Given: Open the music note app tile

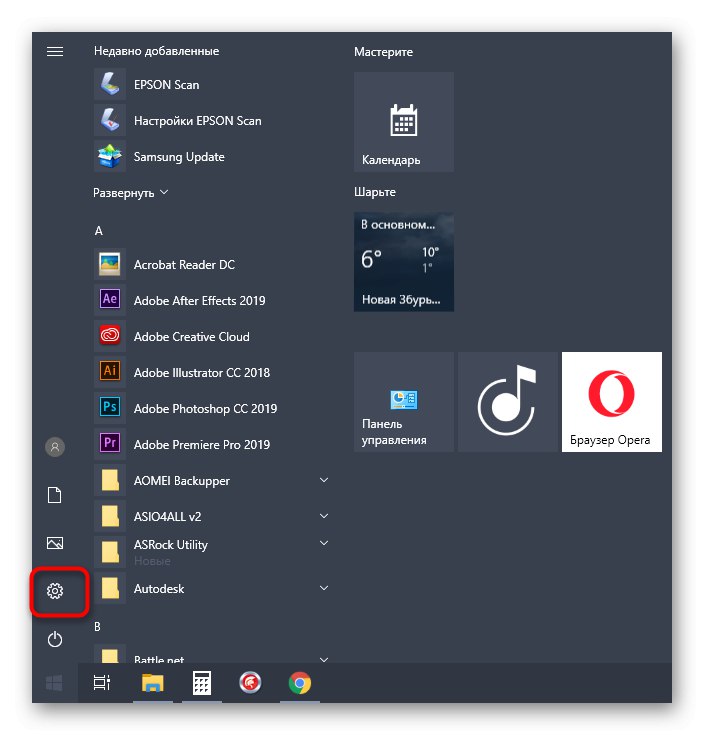Looking at the screenshot, I should click(508, 402).
